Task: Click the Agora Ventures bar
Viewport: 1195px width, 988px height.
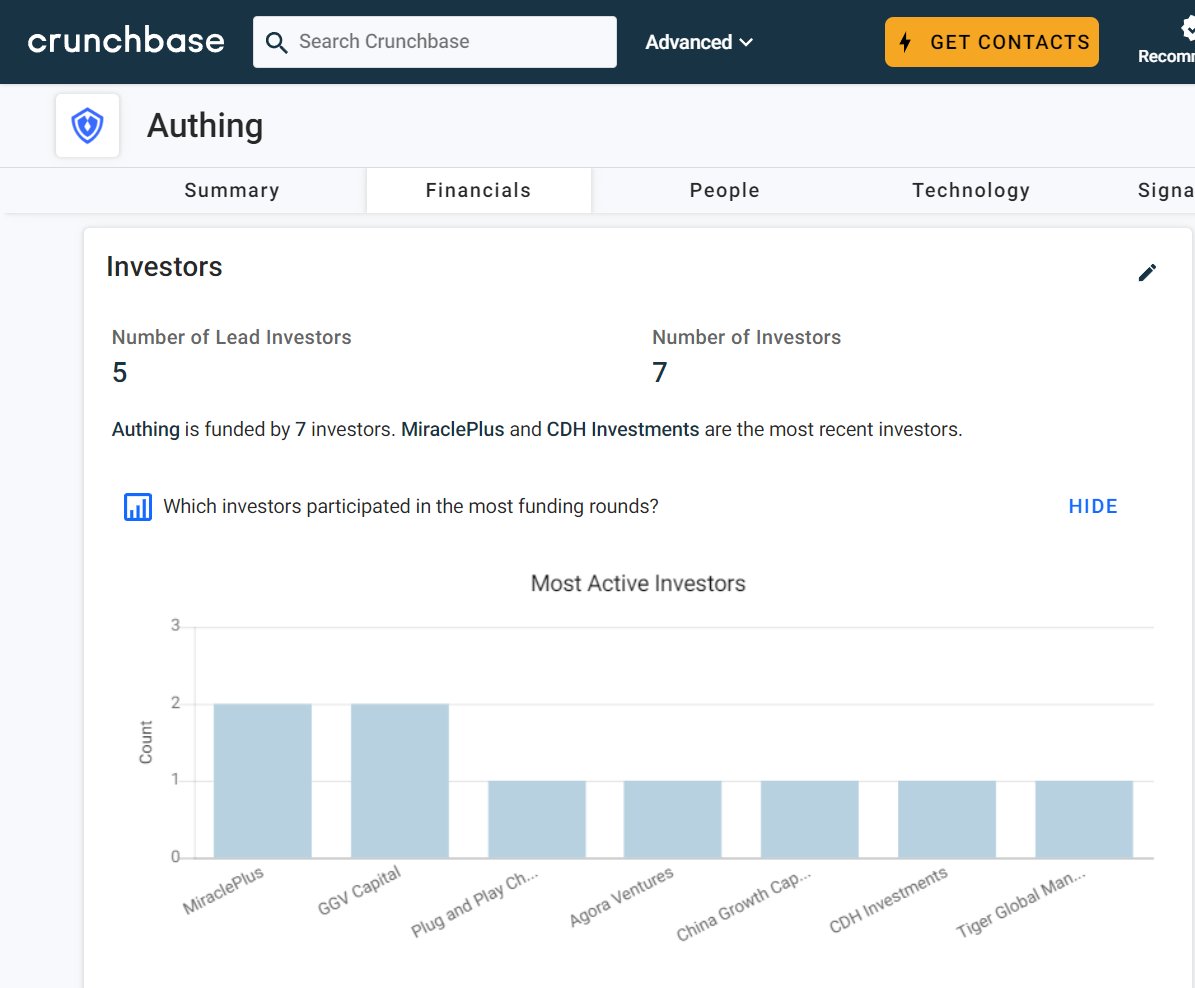Action: 672,820
